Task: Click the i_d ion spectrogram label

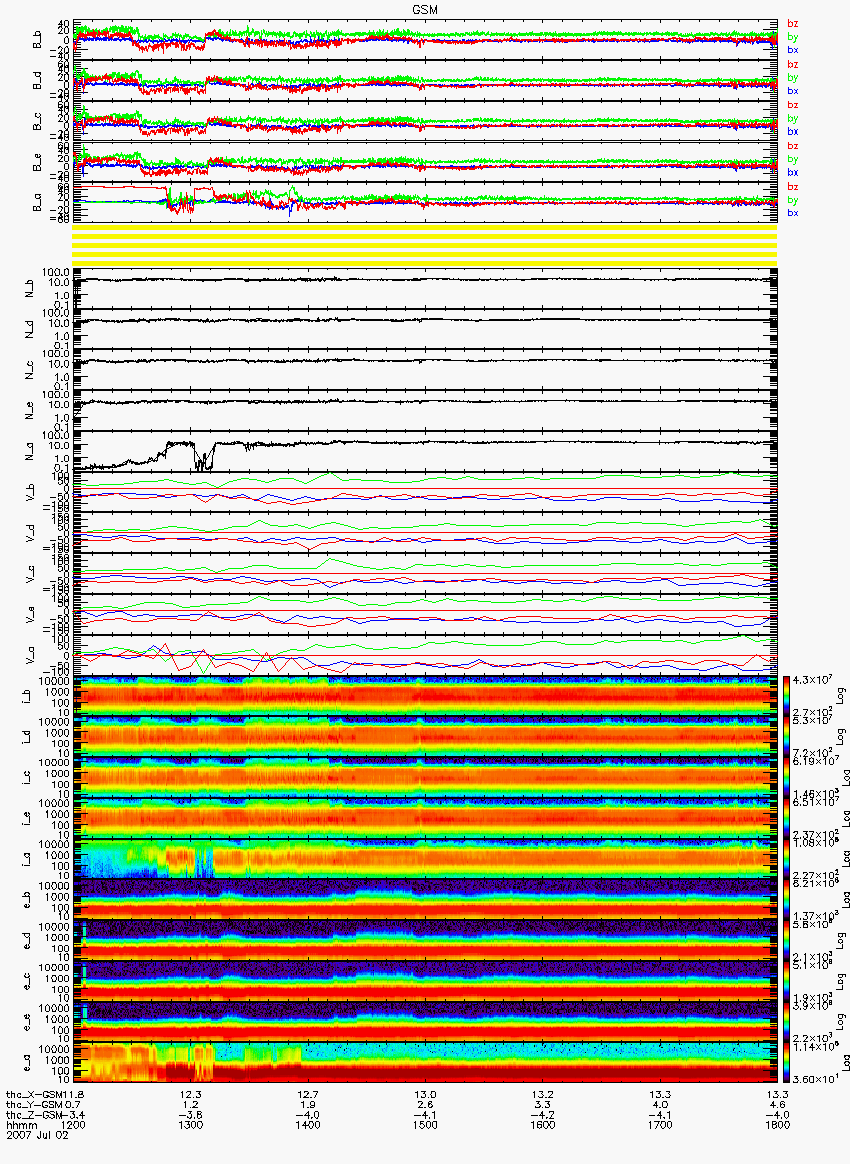Action: click(x=27, y=738)
